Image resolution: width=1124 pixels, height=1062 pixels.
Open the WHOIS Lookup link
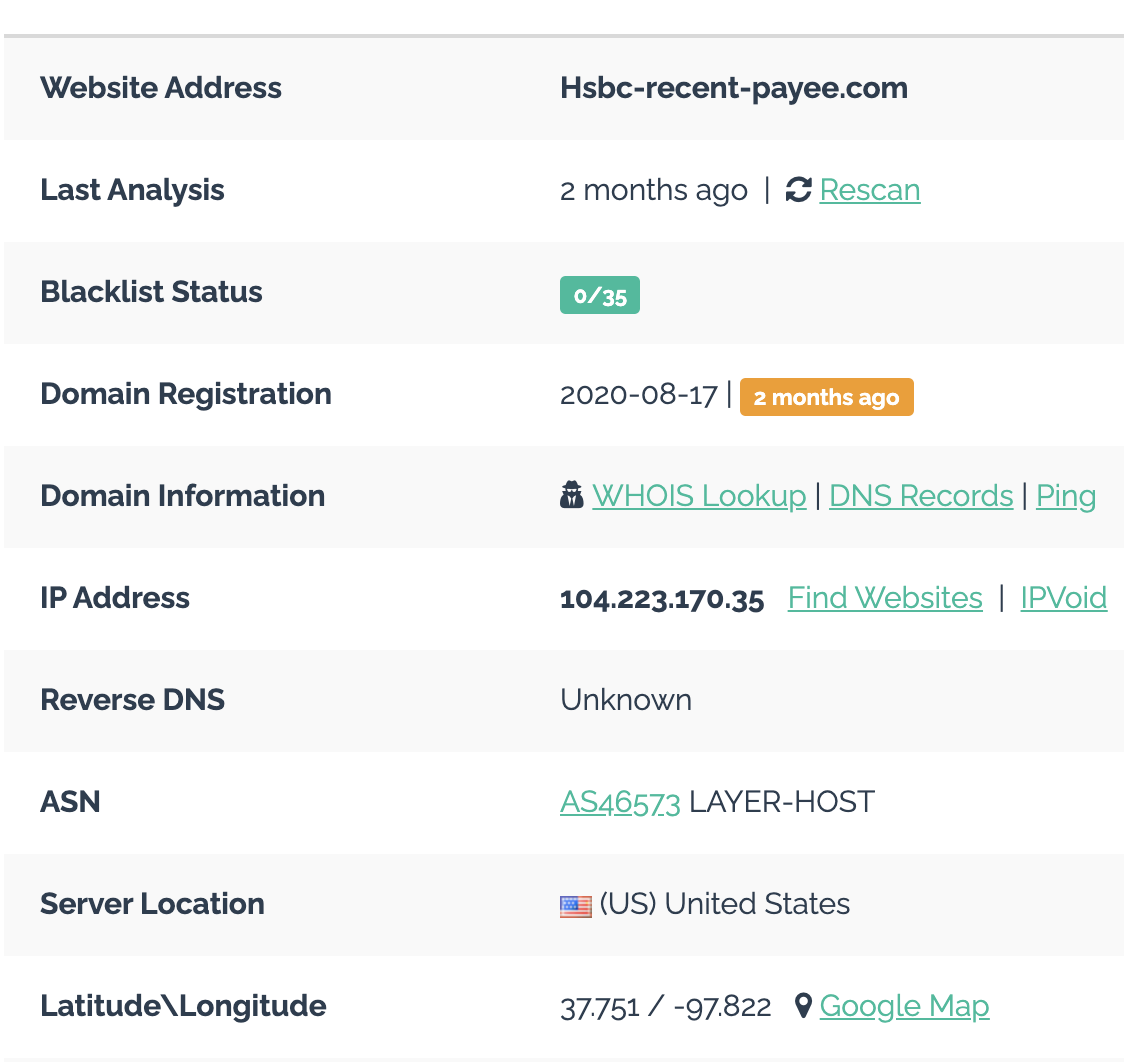point(699,496)
